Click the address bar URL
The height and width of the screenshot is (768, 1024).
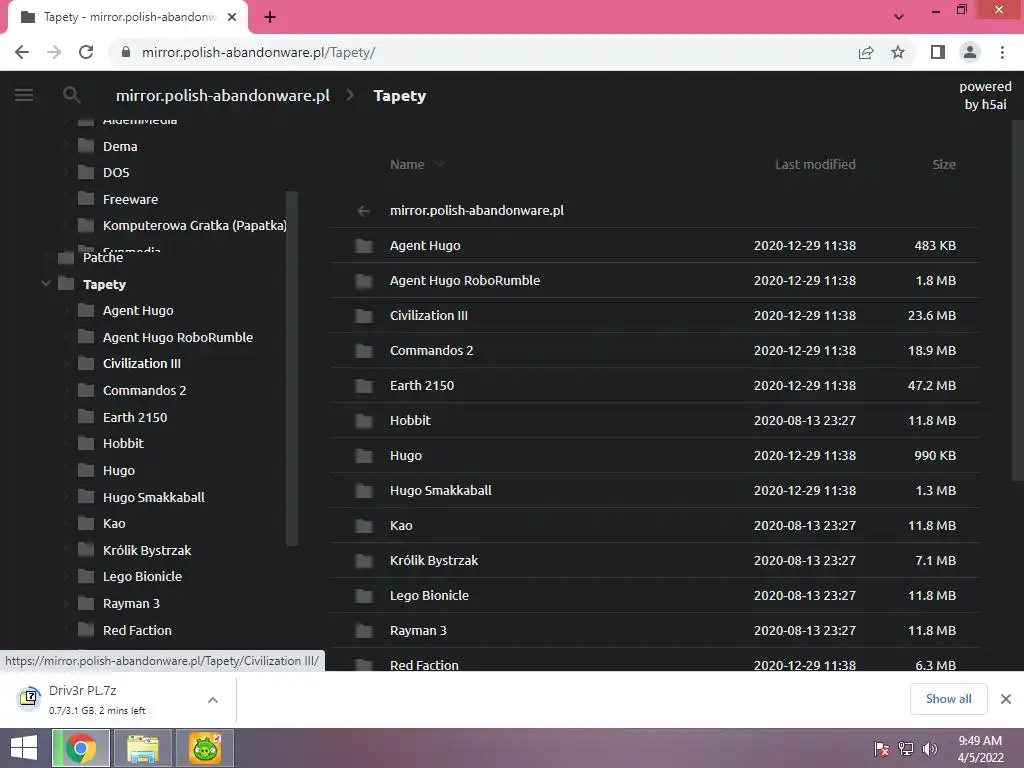[259, 52]
